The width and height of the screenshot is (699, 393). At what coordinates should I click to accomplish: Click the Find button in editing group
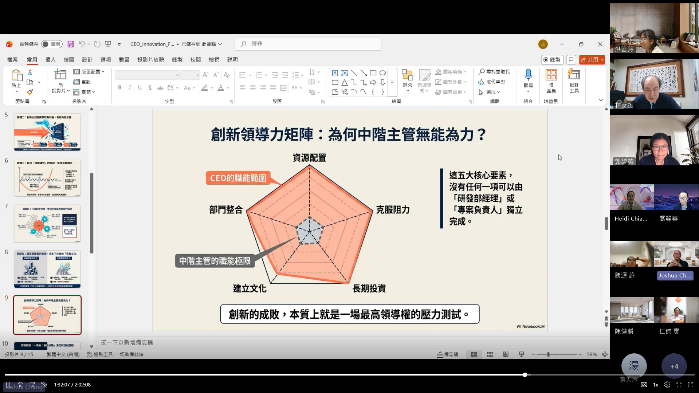coord(494,72)
